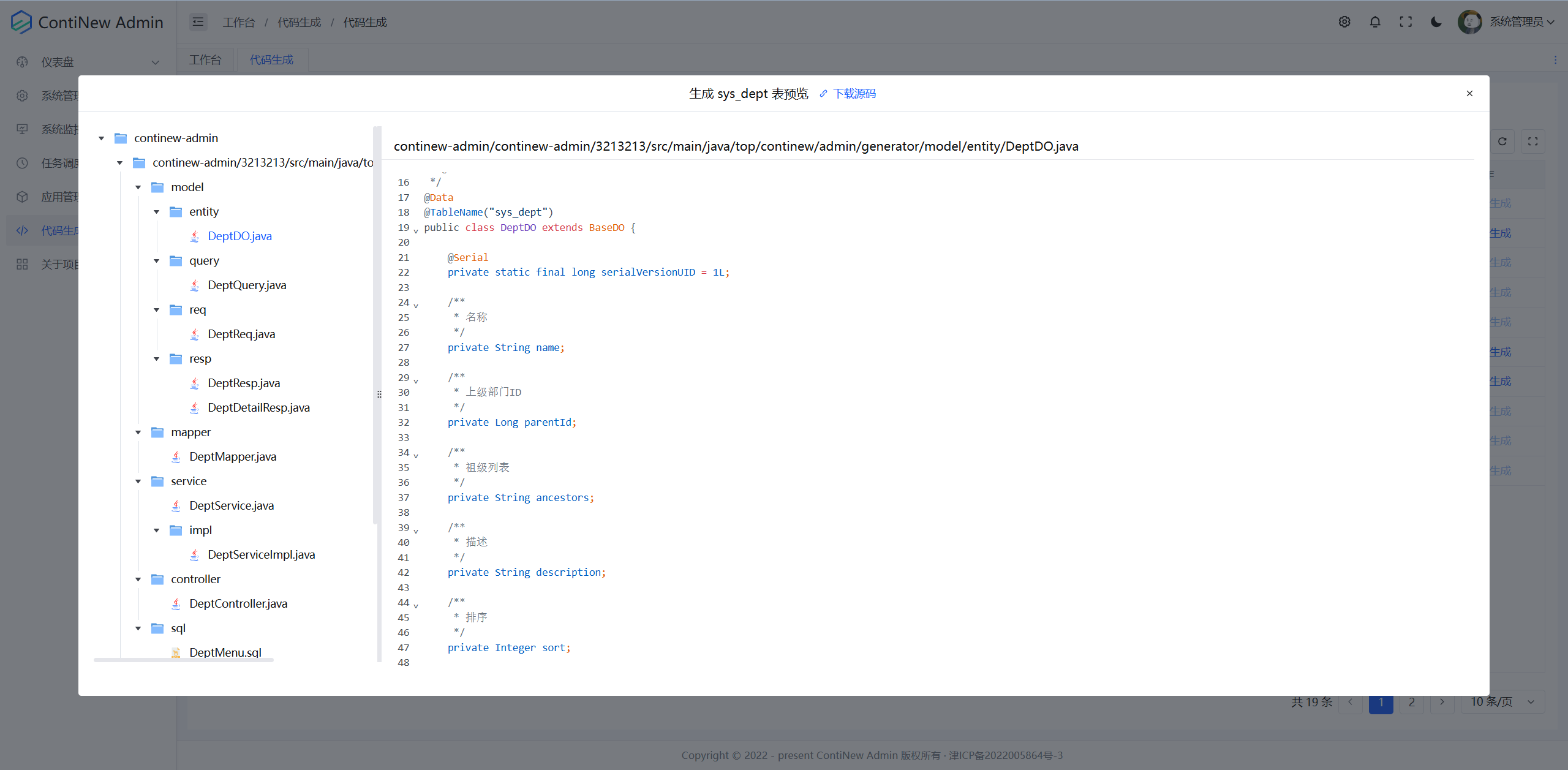Click the DeptMenu.sql file icon
The height and width of the screenshot is (770, 1568).
click(176, 652)
